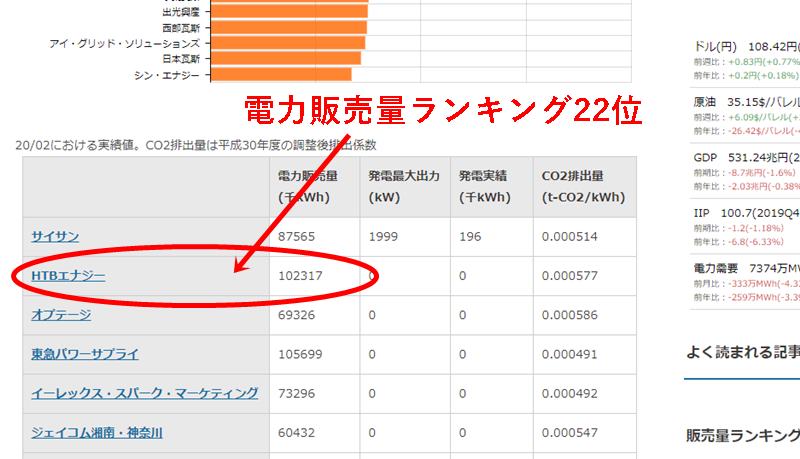Screen dimensions: 800x459
Task: Select the CO2 value 0.000586
Action: pyautogui.click(x=569, y=315)
